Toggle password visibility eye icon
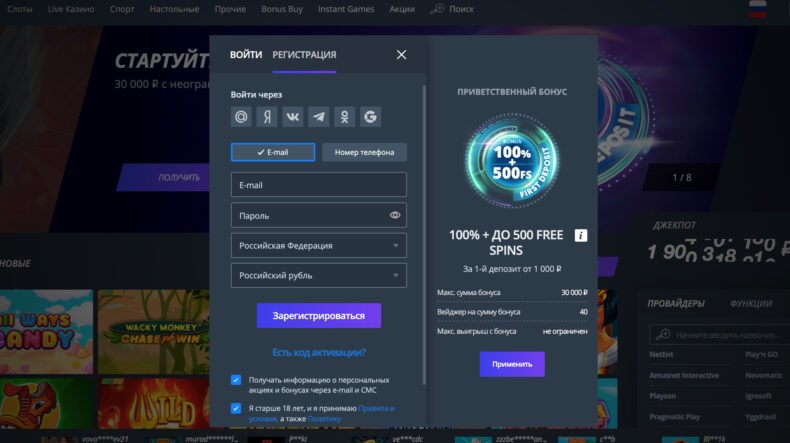This screenshot has height=443, width=790. pyautogui.click(x=395, y=215)
